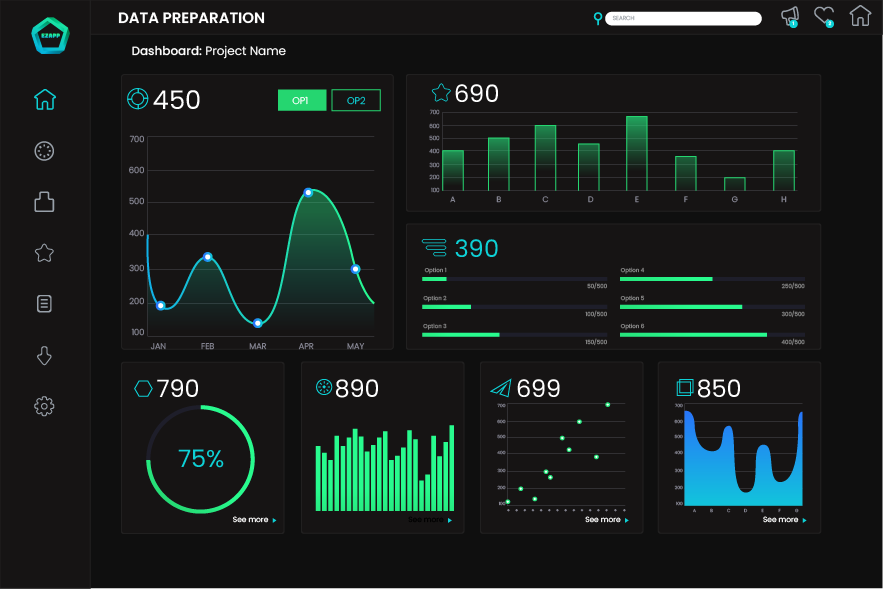
Task: Click See more under blue area chart
Action: pyautogui.click(x=783, y=520)
